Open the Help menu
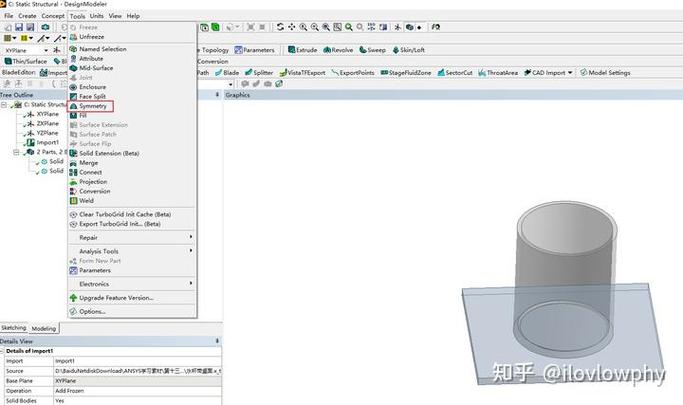 click(x=133, y=16)
